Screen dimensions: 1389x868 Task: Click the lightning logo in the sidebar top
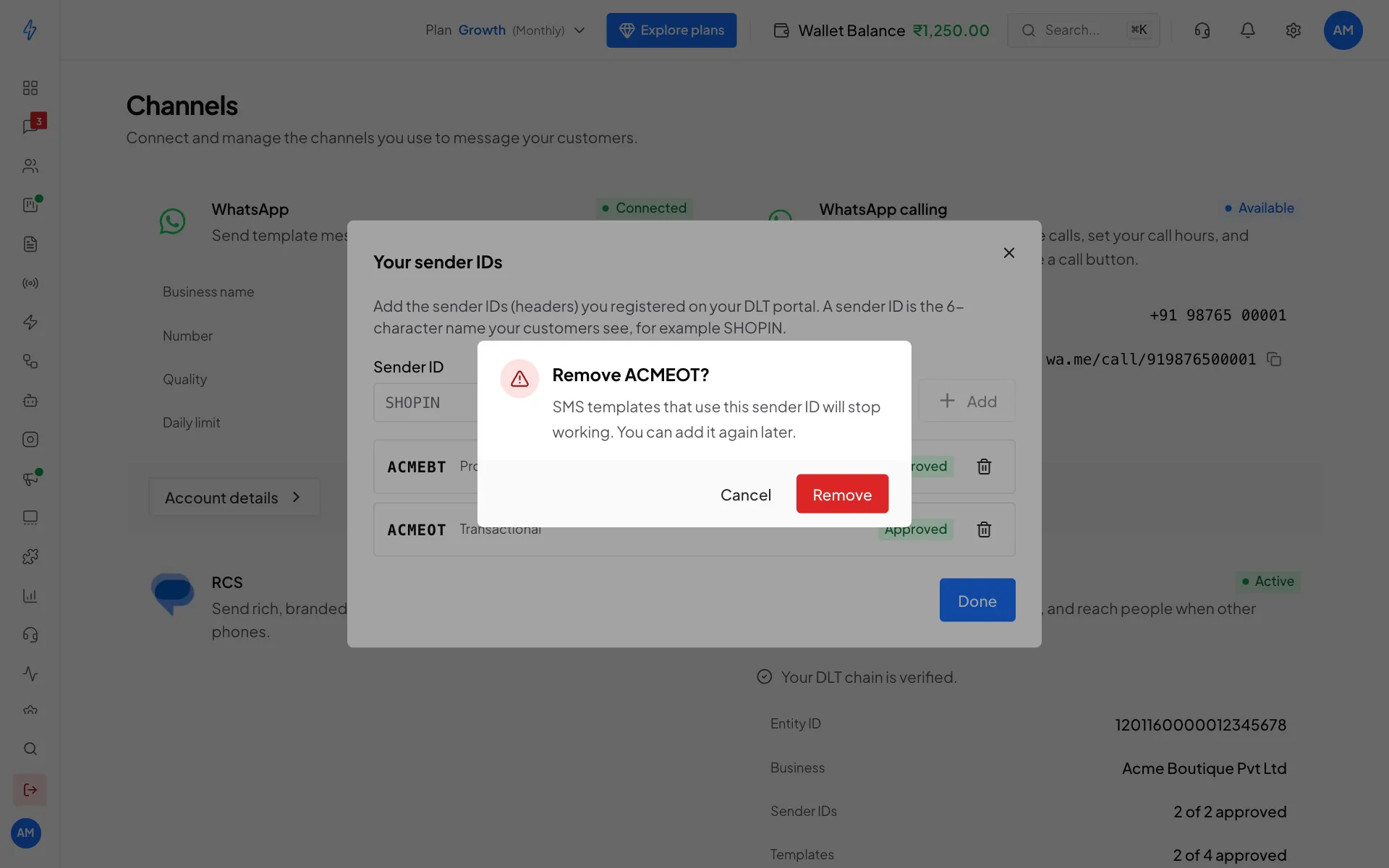[30, 30]
